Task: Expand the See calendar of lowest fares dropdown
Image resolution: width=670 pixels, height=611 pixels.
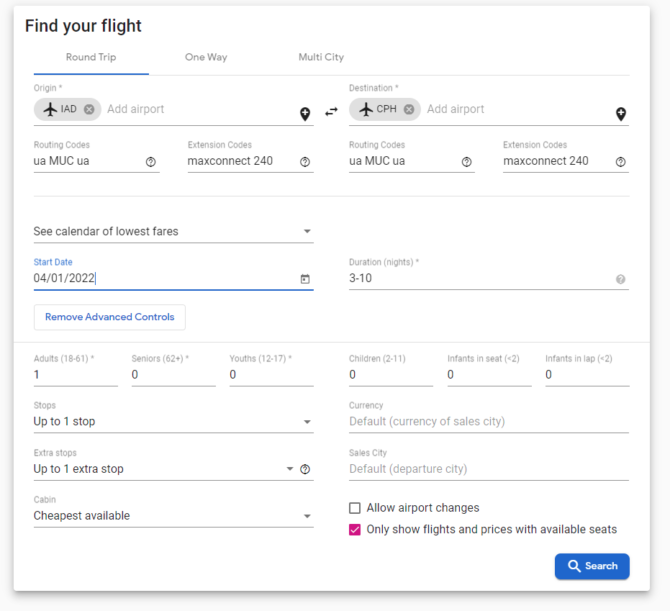Action: [173, 232]
